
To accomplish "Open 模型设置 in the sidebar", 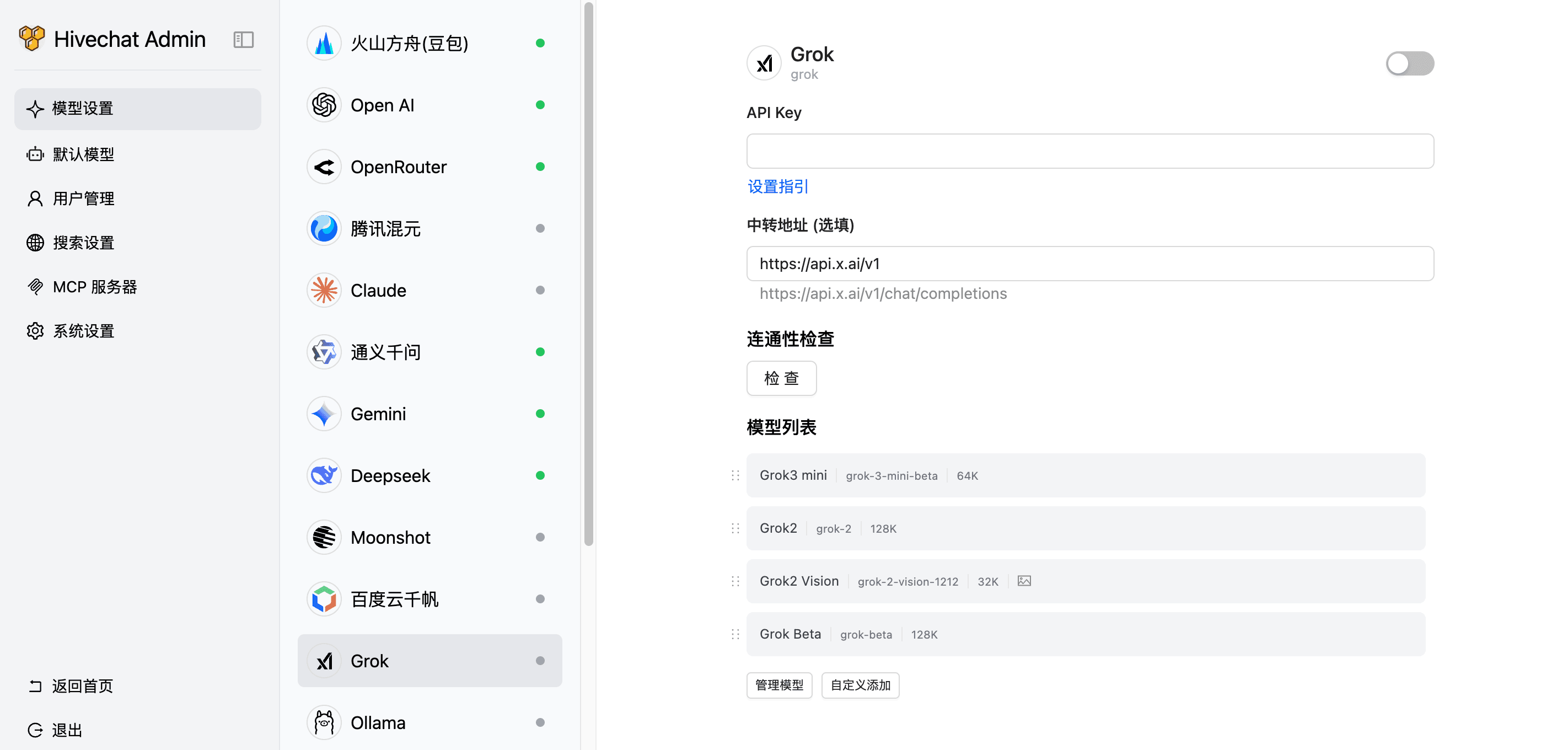I will 138,109.
